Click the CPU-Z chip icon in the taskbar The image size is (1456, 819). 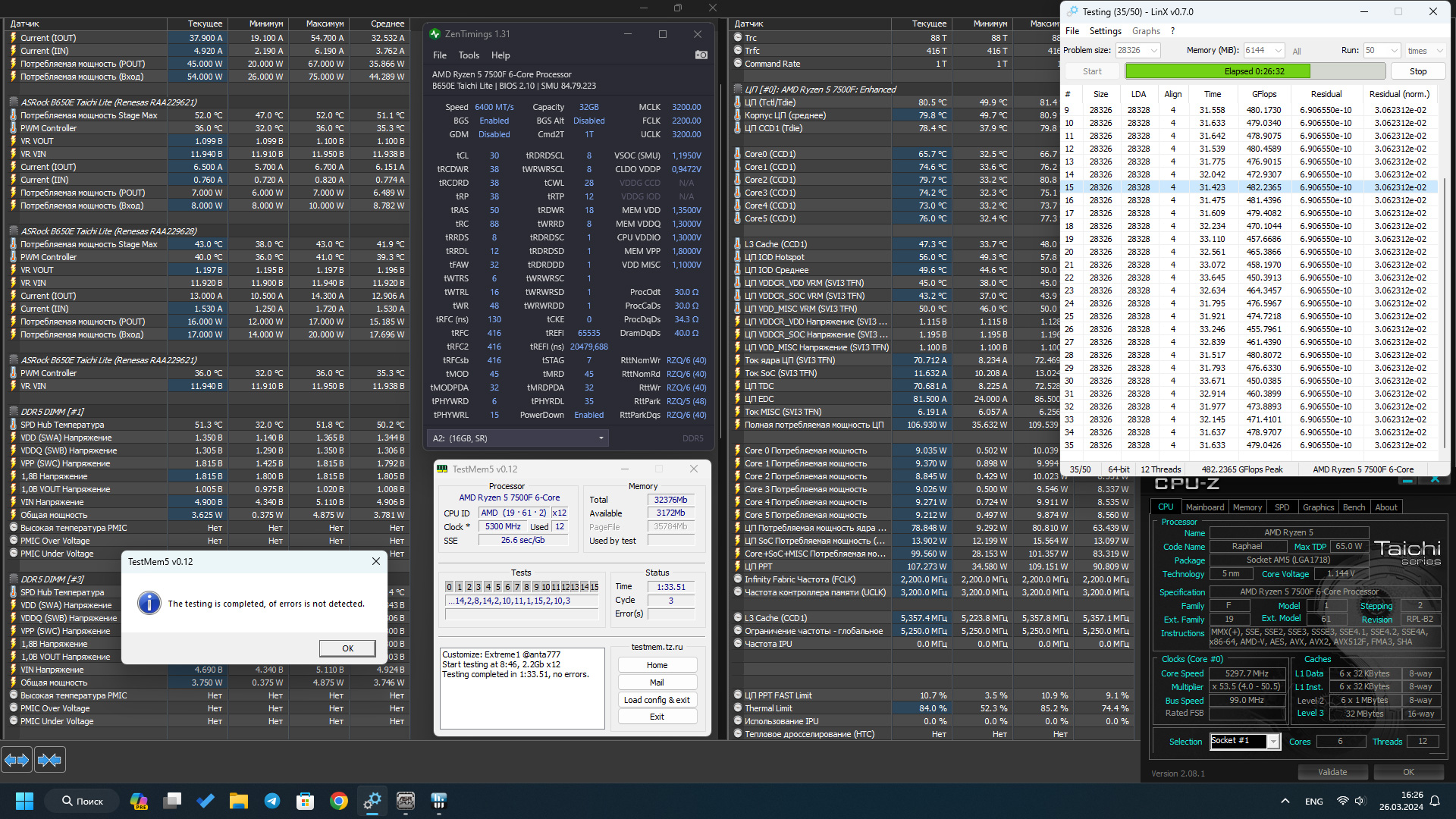point(406,801)
